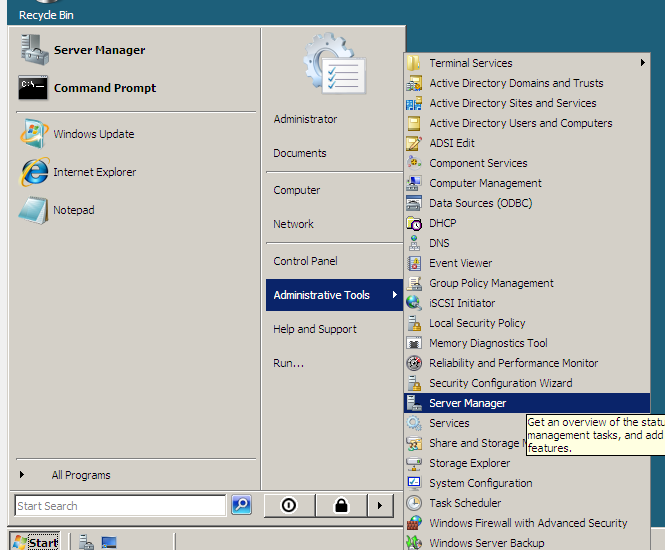The image size is (665, 550).
Task: Click the Start Search input field
Action: (120, 505)
